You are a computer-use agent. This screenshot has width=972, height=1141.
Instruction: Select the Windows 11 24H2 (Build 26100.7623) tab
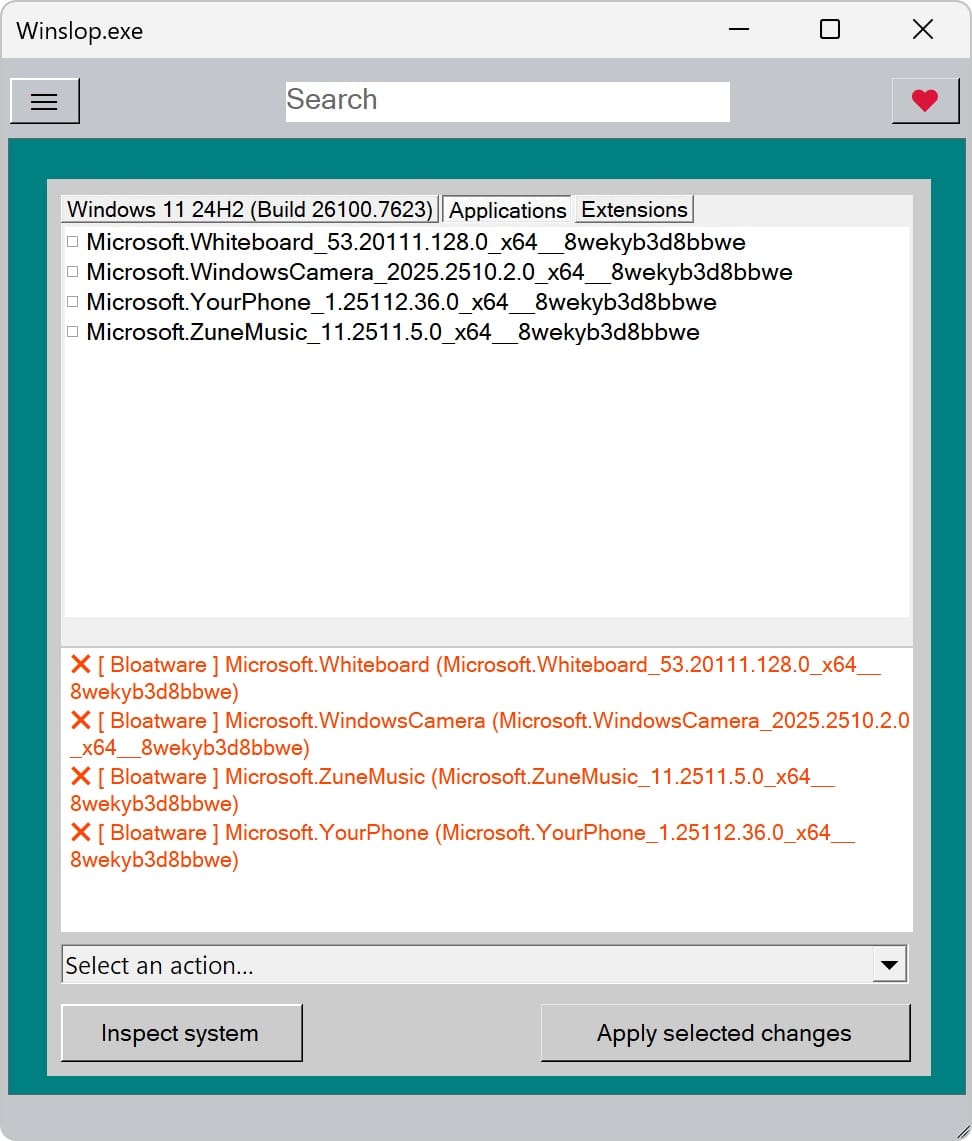tap(250, 210)
